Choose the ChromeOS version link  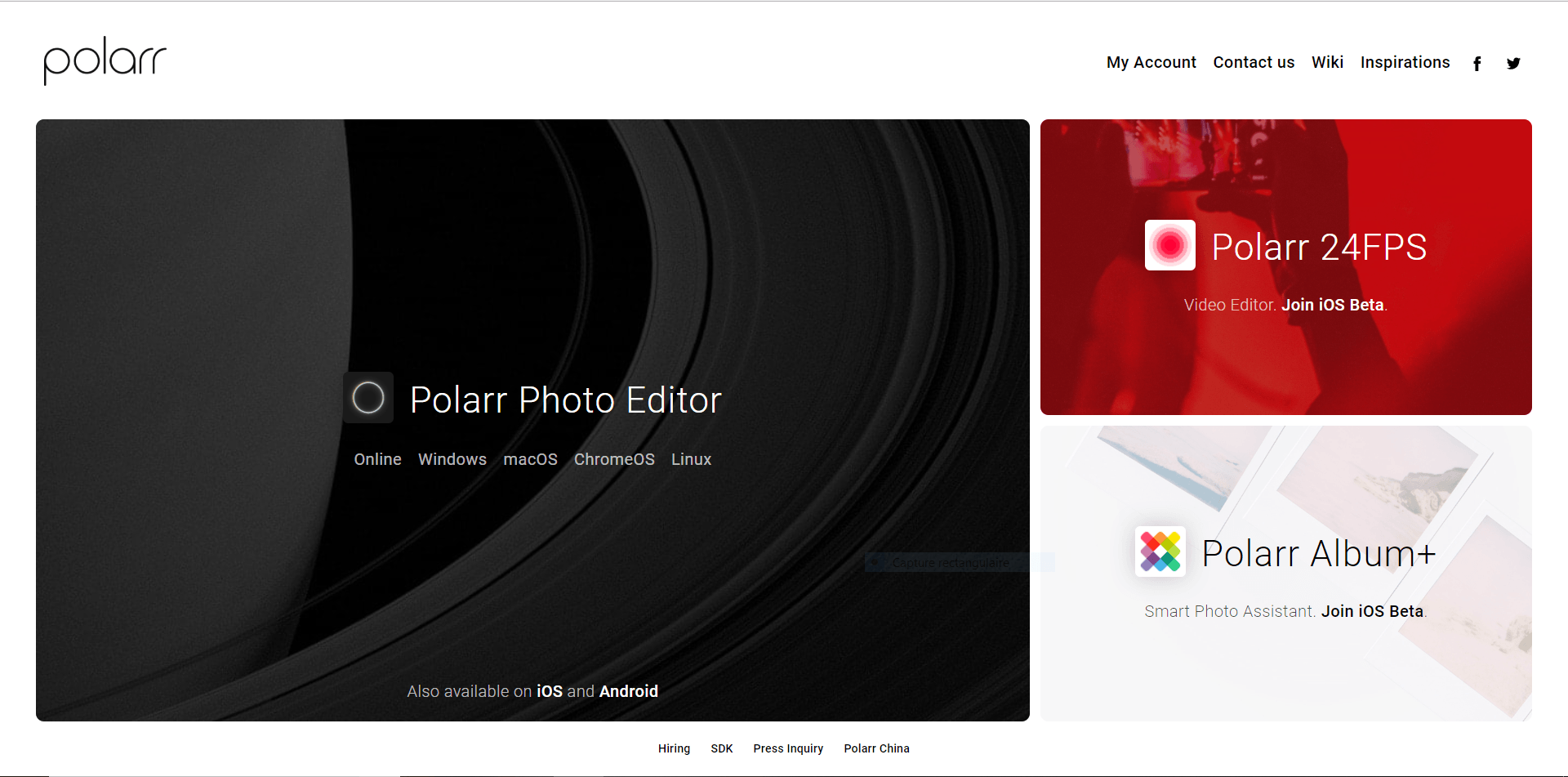tap(614, 459)
